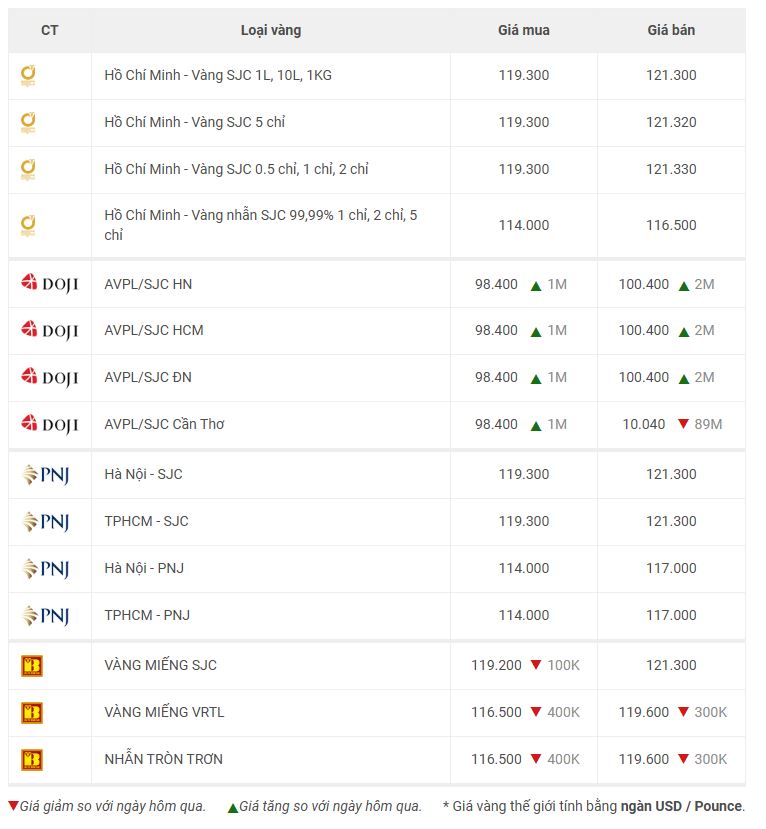
Task: Click logo in VÀNG MIẾNG SJC row
Action: (x=32, y=666)
